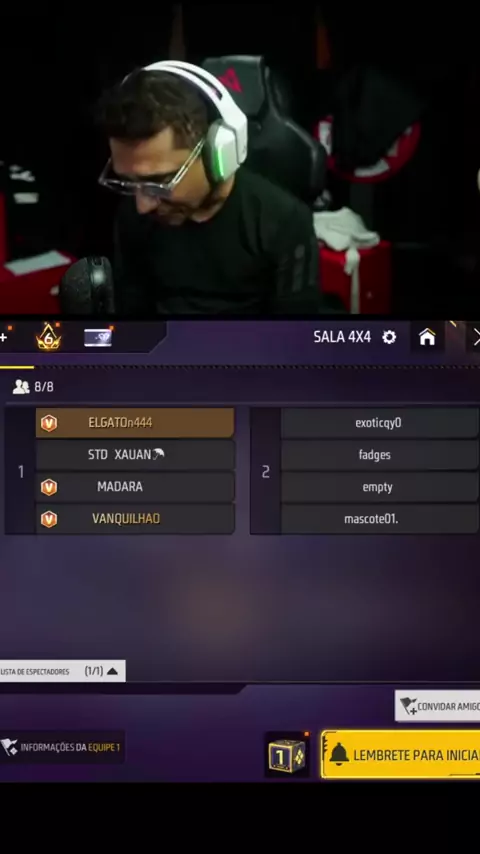Click the 8/8 players count icon
The width and height of the screenshot is (480, 854).
(21, 387)
